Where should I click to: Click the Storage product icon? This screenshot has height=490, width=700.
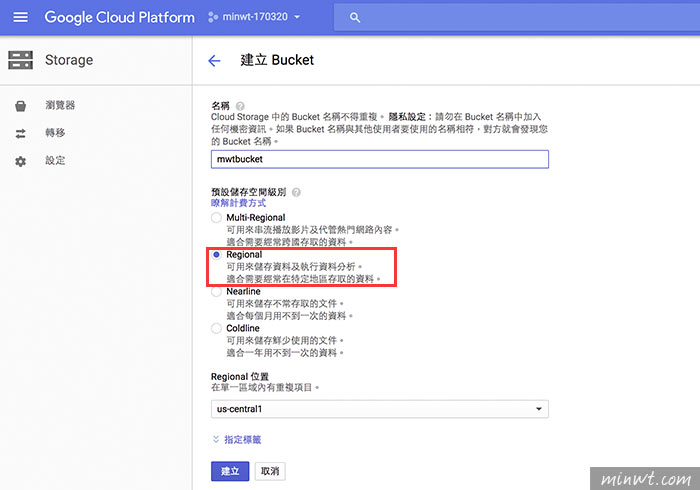(21, 60)
